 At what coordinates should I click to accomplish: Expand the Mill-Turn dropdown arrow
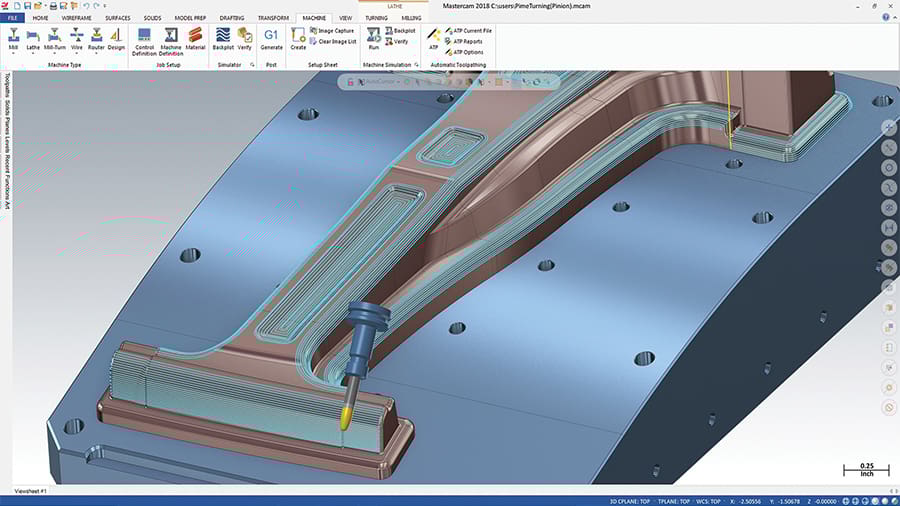click(55, 53)
